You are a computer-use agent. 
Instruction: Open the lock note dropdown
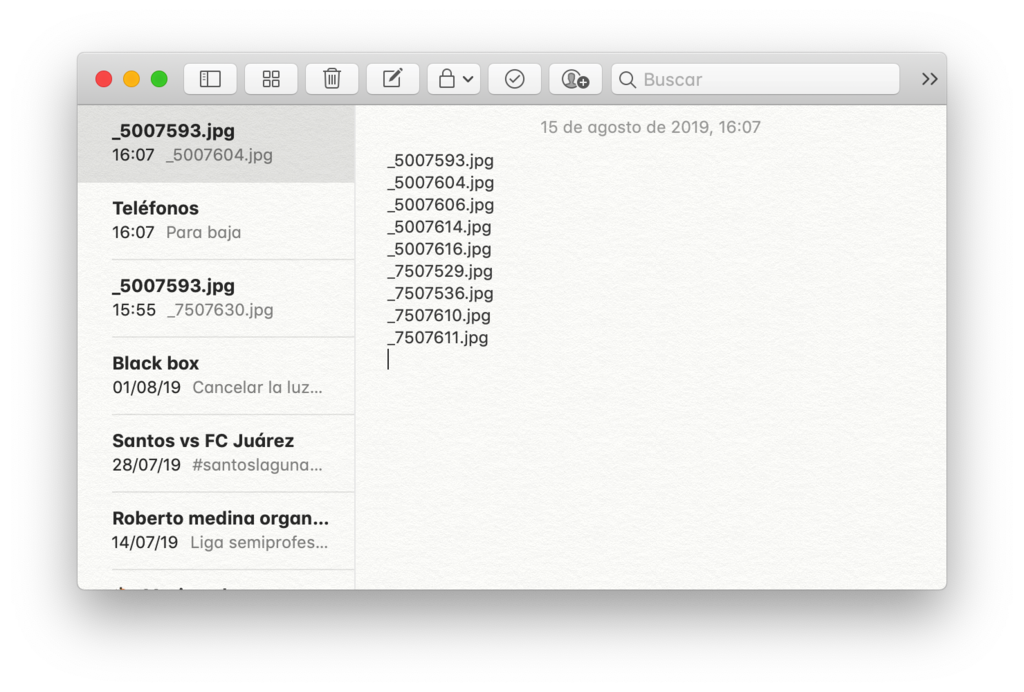pos(454,79)
